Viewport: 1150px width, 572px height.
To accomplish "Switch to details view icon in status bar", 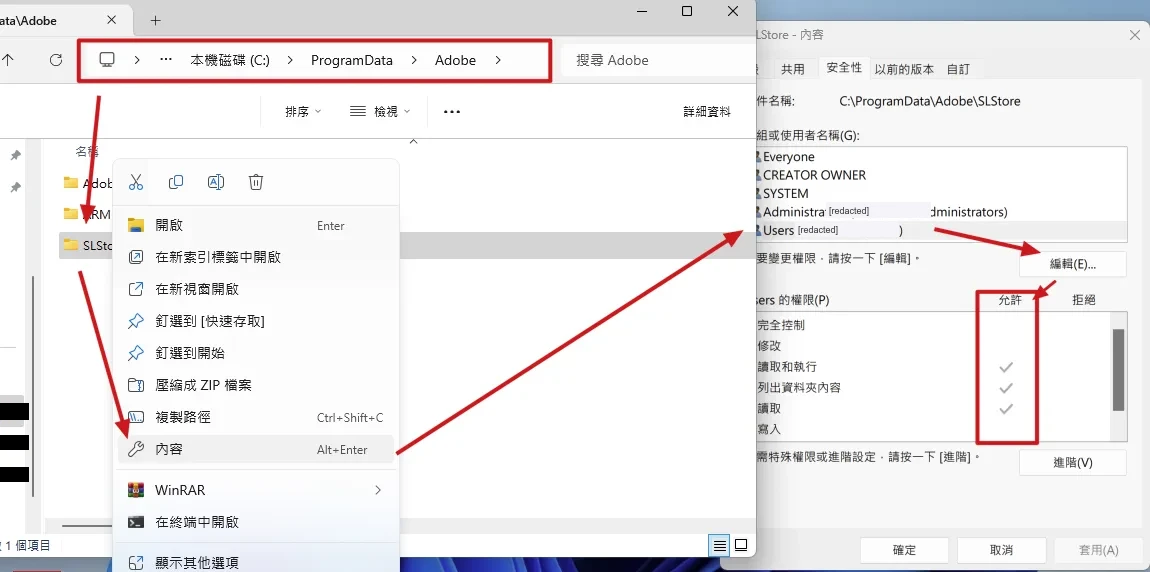I will point(719,546).
